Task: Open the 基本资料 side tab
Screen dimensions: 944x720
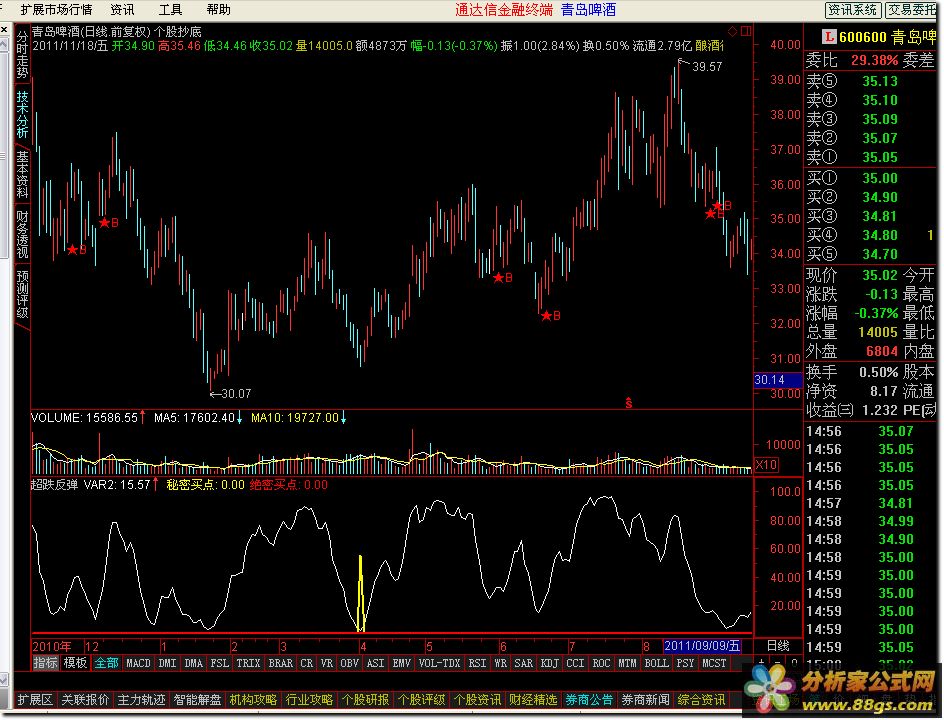Action: [x=22, y=175]
